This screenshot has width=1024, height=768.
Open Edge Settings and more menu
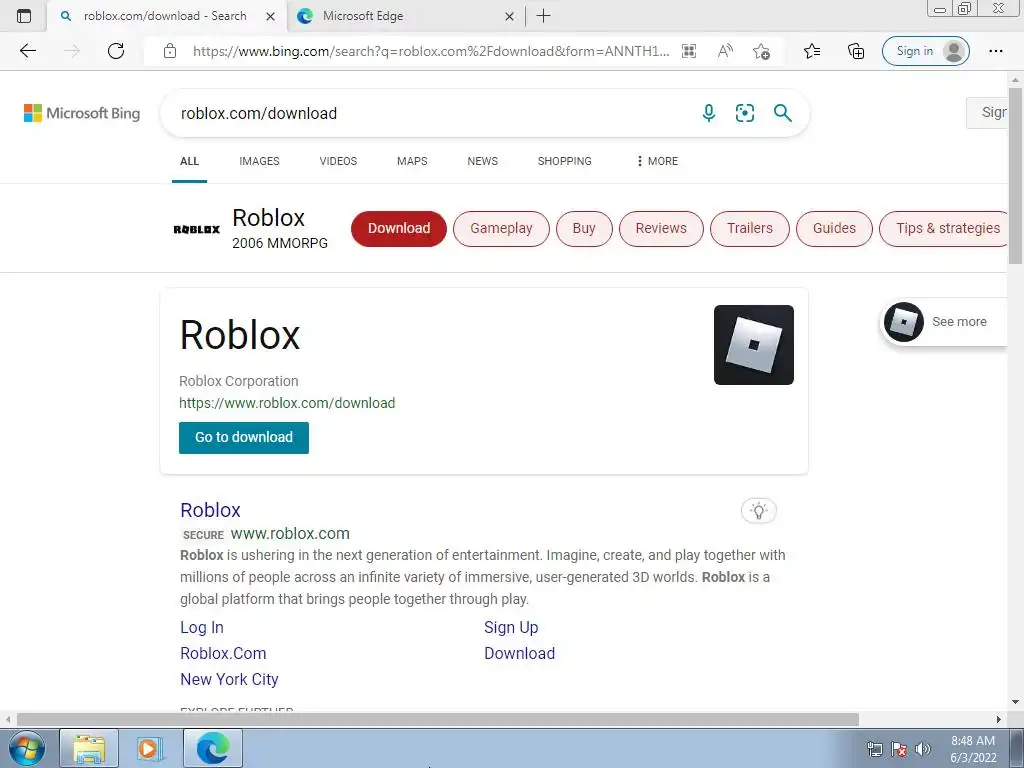(x=995, y=51)
